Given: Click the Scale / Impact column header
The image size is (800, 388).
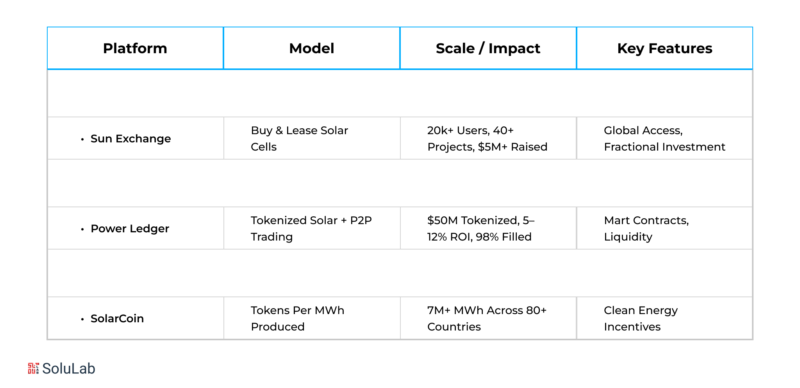Looking at the screenshot, I should pyautogui.click(x=488, y=48).
